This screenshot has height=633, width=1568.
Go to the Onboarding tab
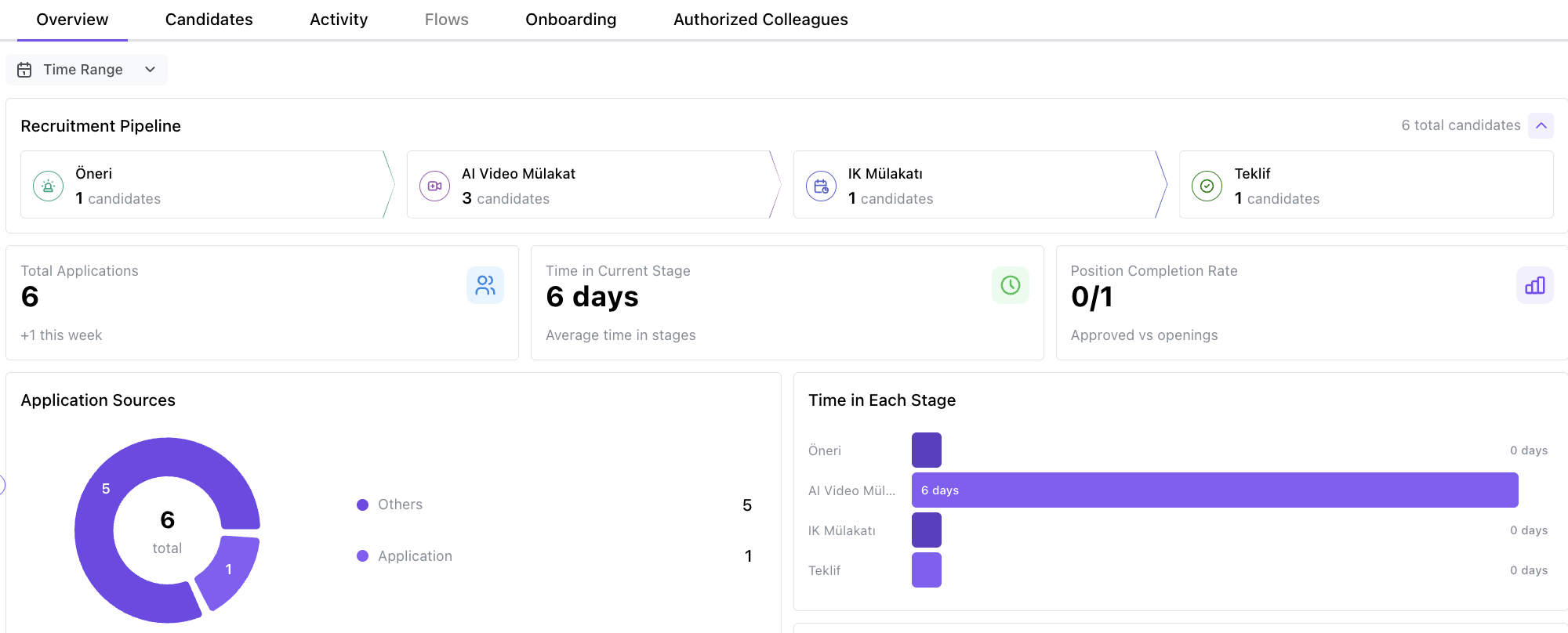(x=571, y=20)
